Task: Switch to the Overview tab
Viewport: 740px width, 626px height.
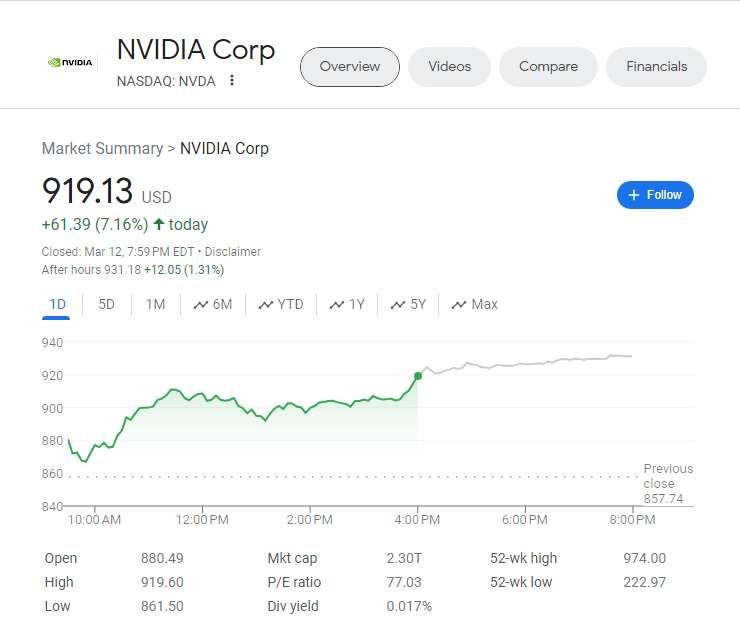Action: click(x=350, y=67)
